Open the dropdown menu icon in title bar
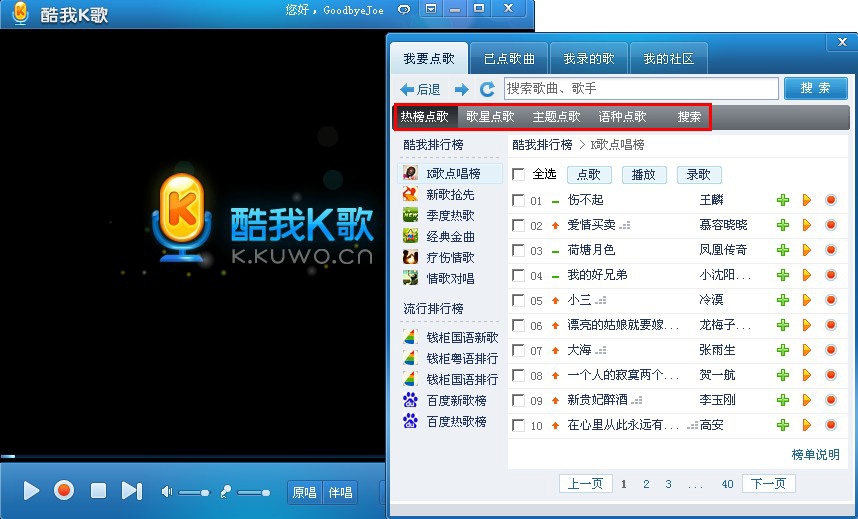 click(431, 9)
